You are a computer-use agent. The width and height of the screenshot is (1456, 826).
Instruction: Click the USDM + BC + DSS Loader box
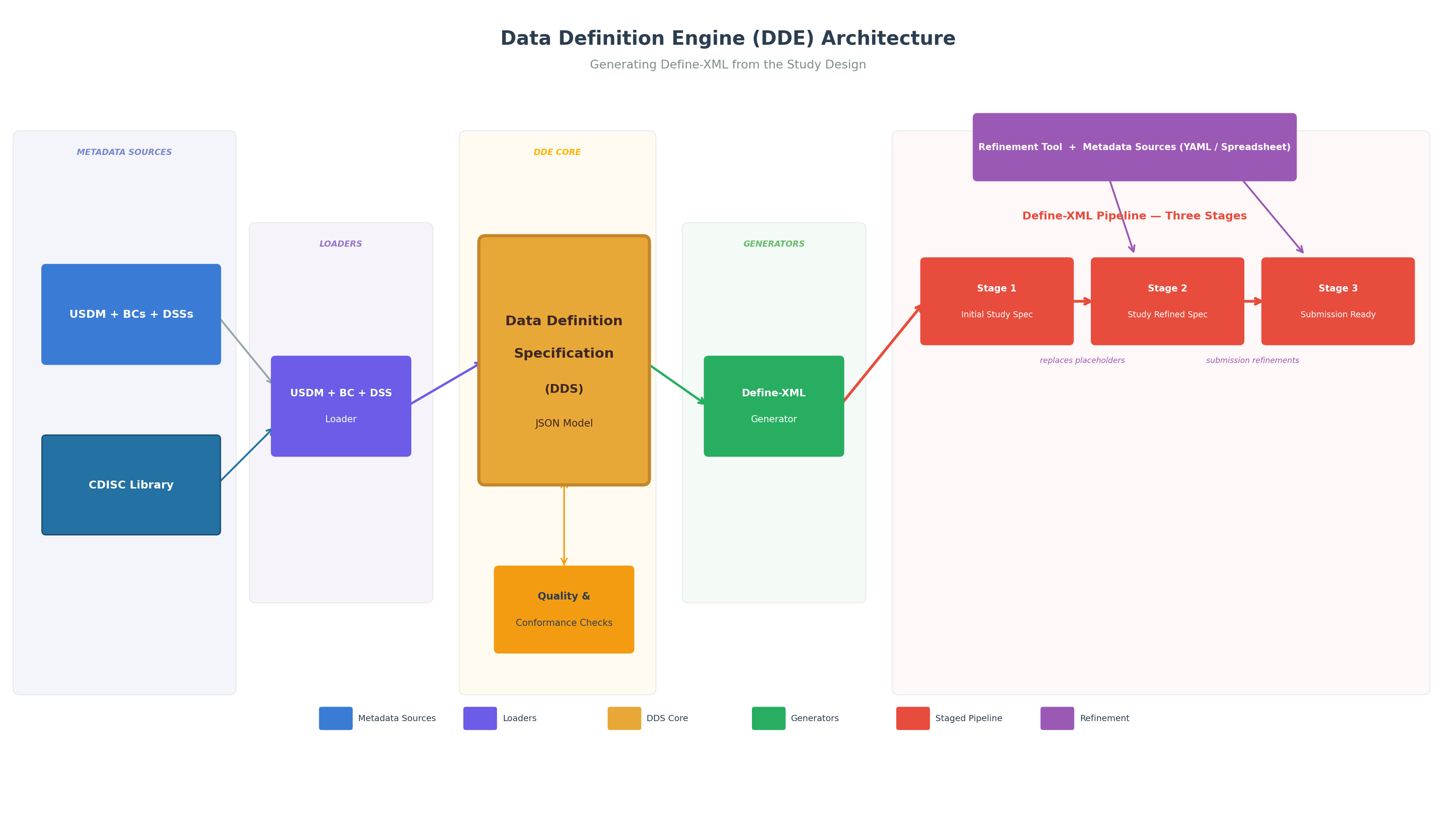pos(341,406)
